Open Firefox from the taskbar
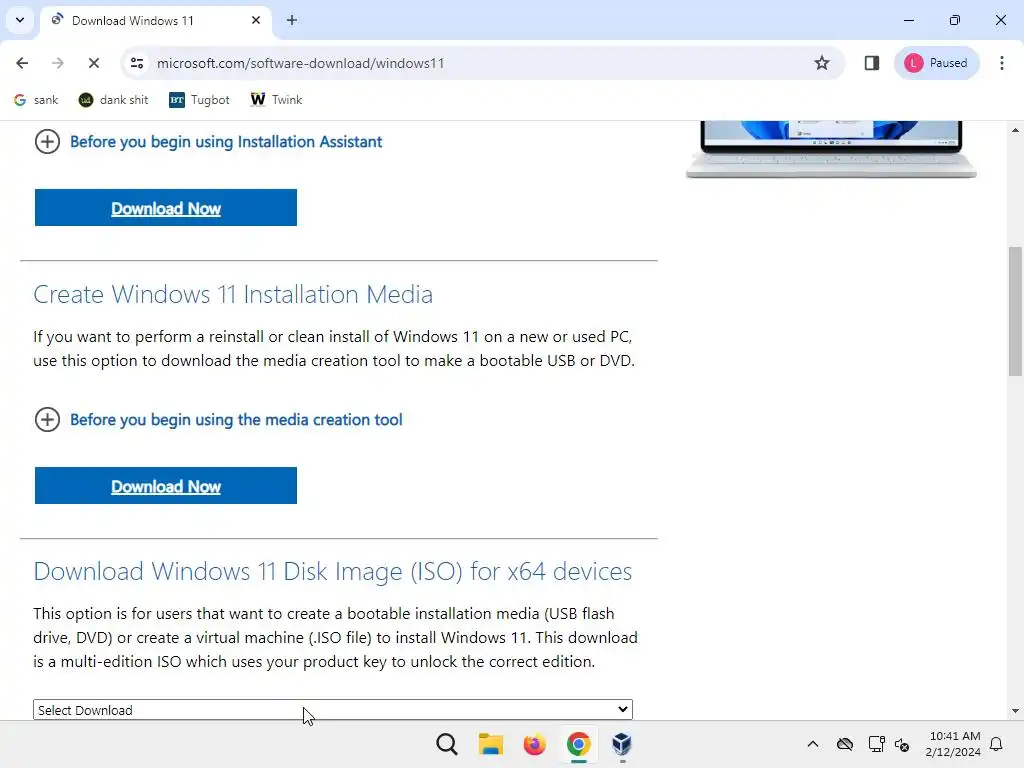Viewport: 1024px width, 768px height. click(x=534, y=744)
